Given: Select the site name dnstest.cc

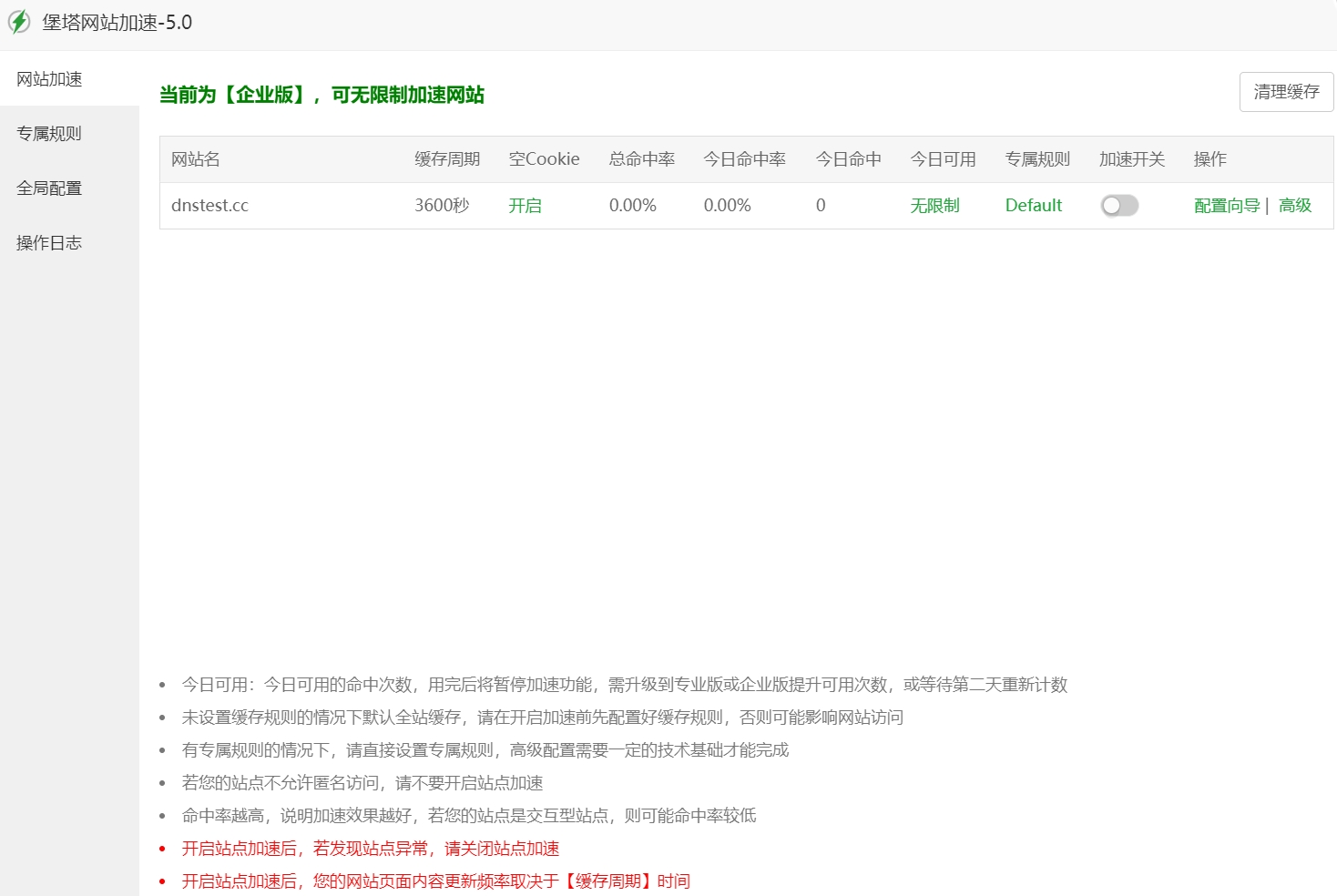Looking at the screenshot, I should (209, 205).
